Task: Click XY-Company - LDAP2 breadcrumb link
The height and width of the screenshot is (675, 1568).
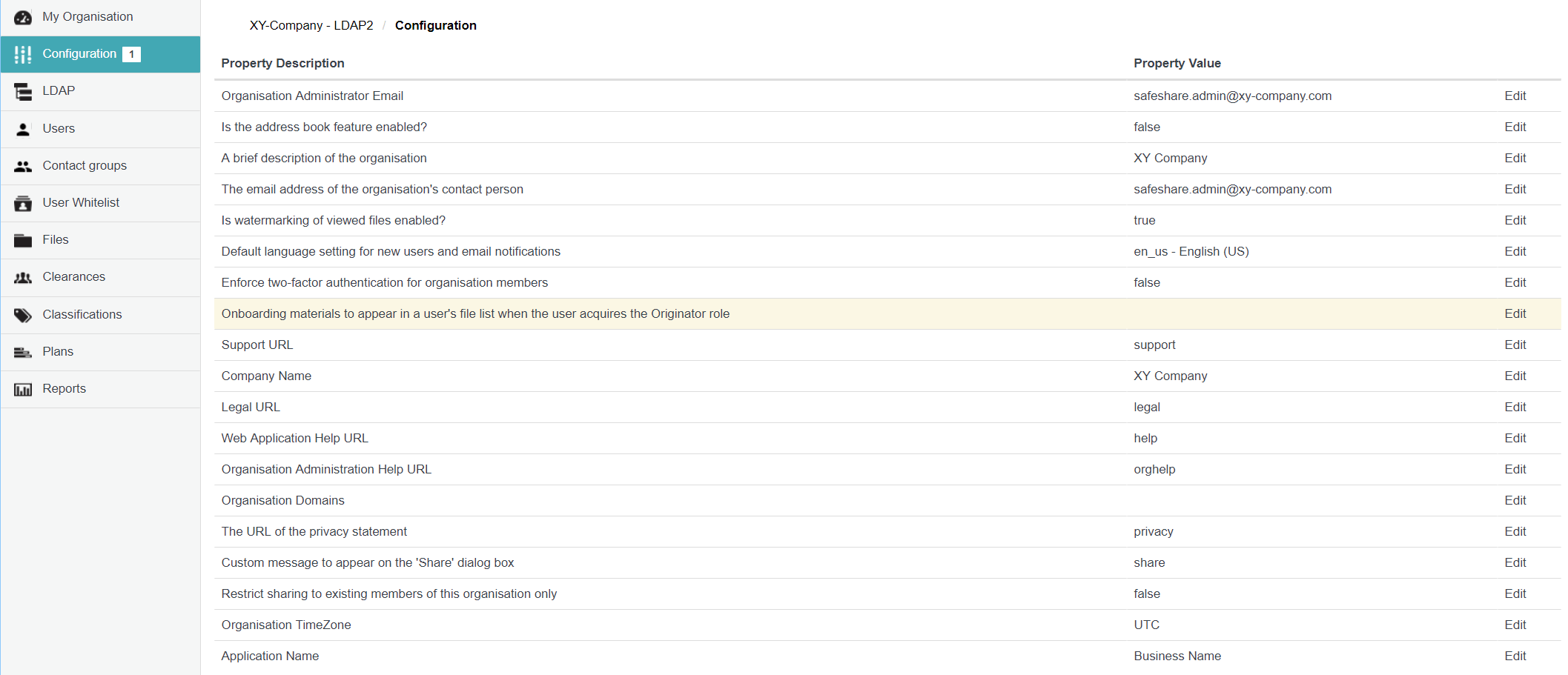Action: (311, 25)
